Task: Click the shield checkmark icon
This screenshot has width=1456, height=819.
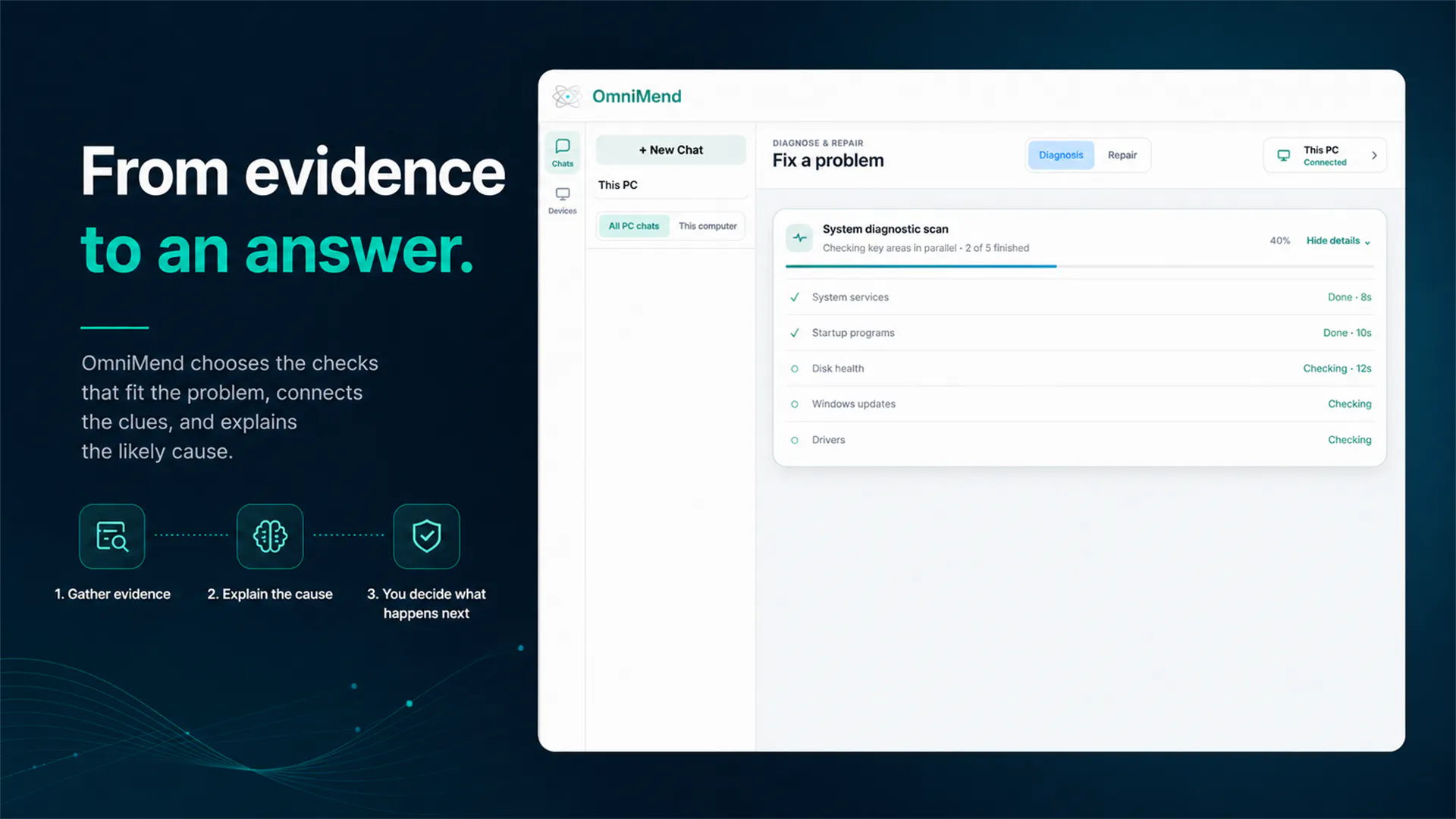Action: pyautogui.click(x=426, y=536)
